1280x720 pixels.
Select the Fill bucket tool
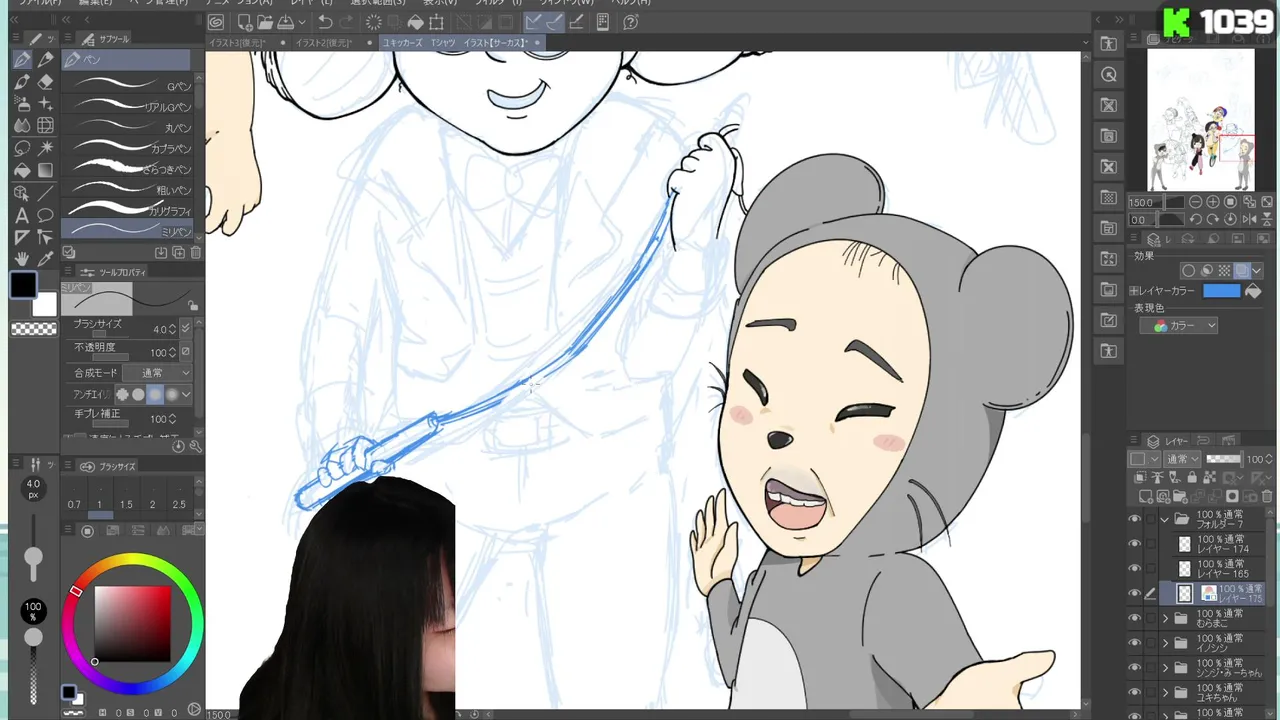point(22,170)
